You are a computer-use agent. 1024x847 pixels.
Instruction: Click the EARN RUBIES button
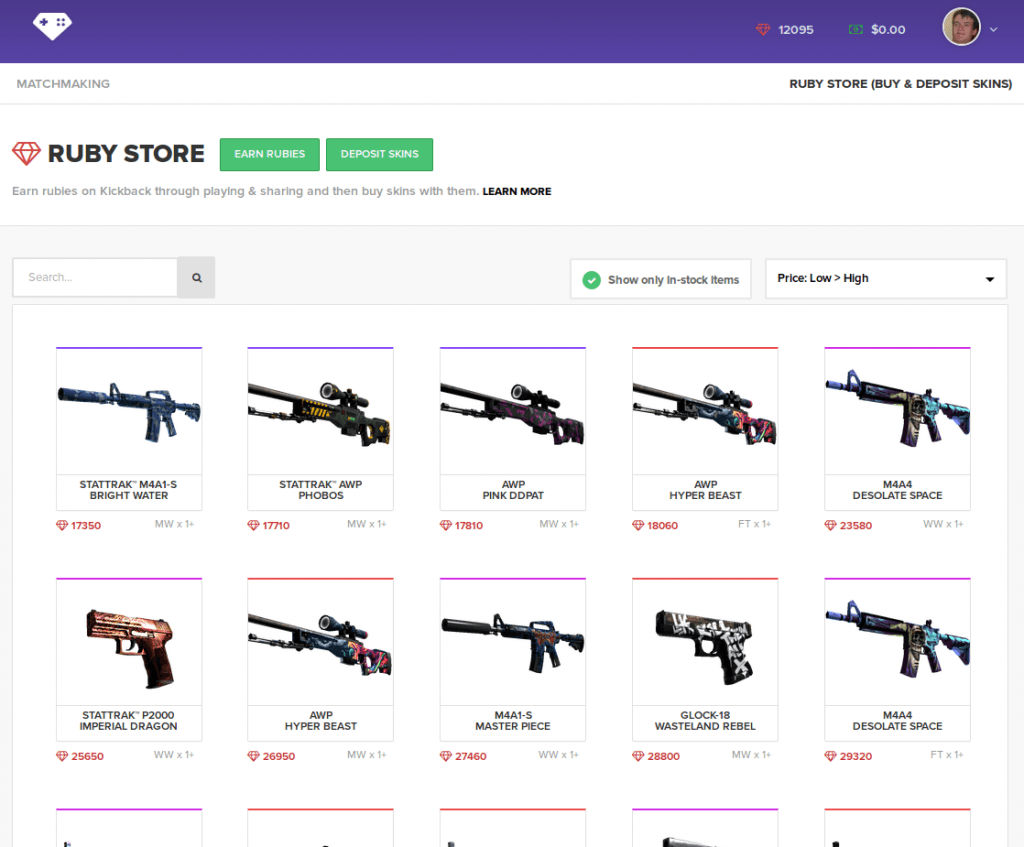(x=270, y=154)
